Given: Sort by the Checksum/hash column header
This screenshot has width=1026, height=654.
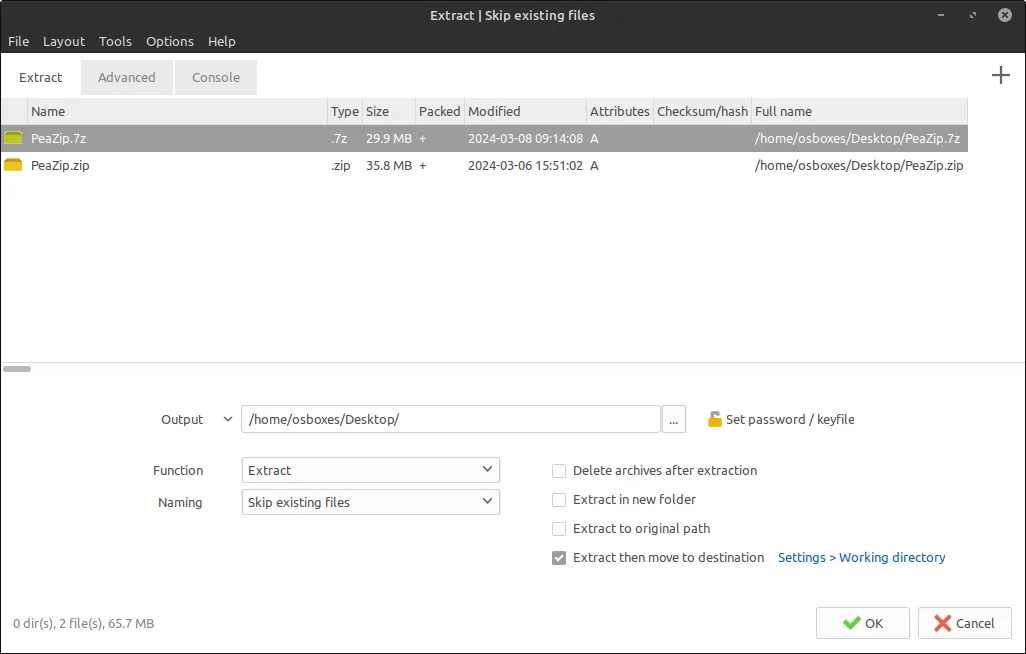Looking at the screenshot, I should tap(702, 111).
